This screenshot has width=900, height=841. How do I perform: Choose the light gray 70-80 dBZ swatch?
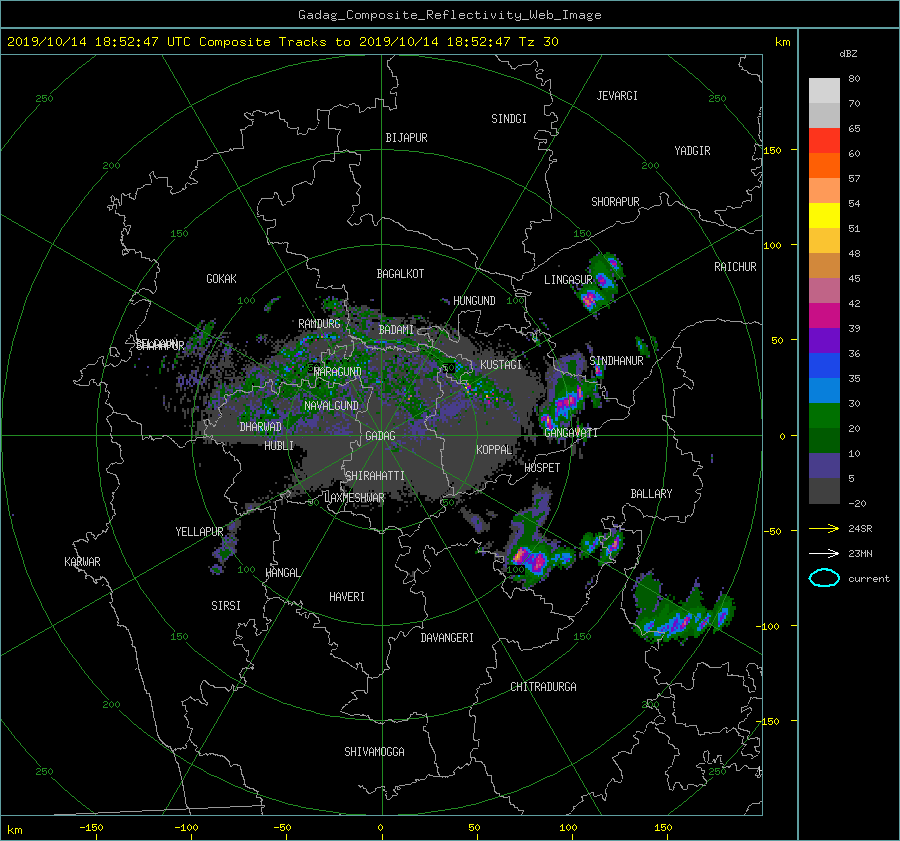(824, 90)
